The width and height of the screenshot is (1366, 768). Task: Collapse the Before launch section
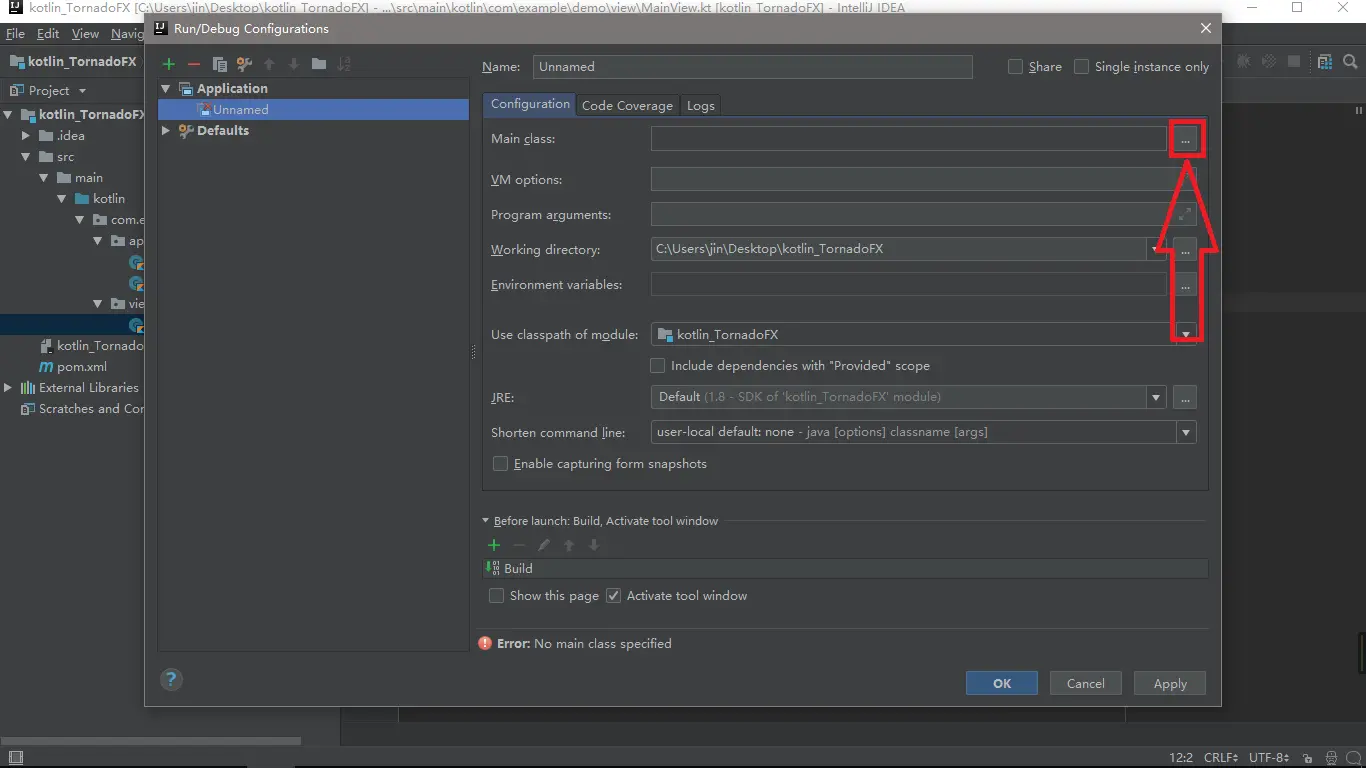coord(486,521)
